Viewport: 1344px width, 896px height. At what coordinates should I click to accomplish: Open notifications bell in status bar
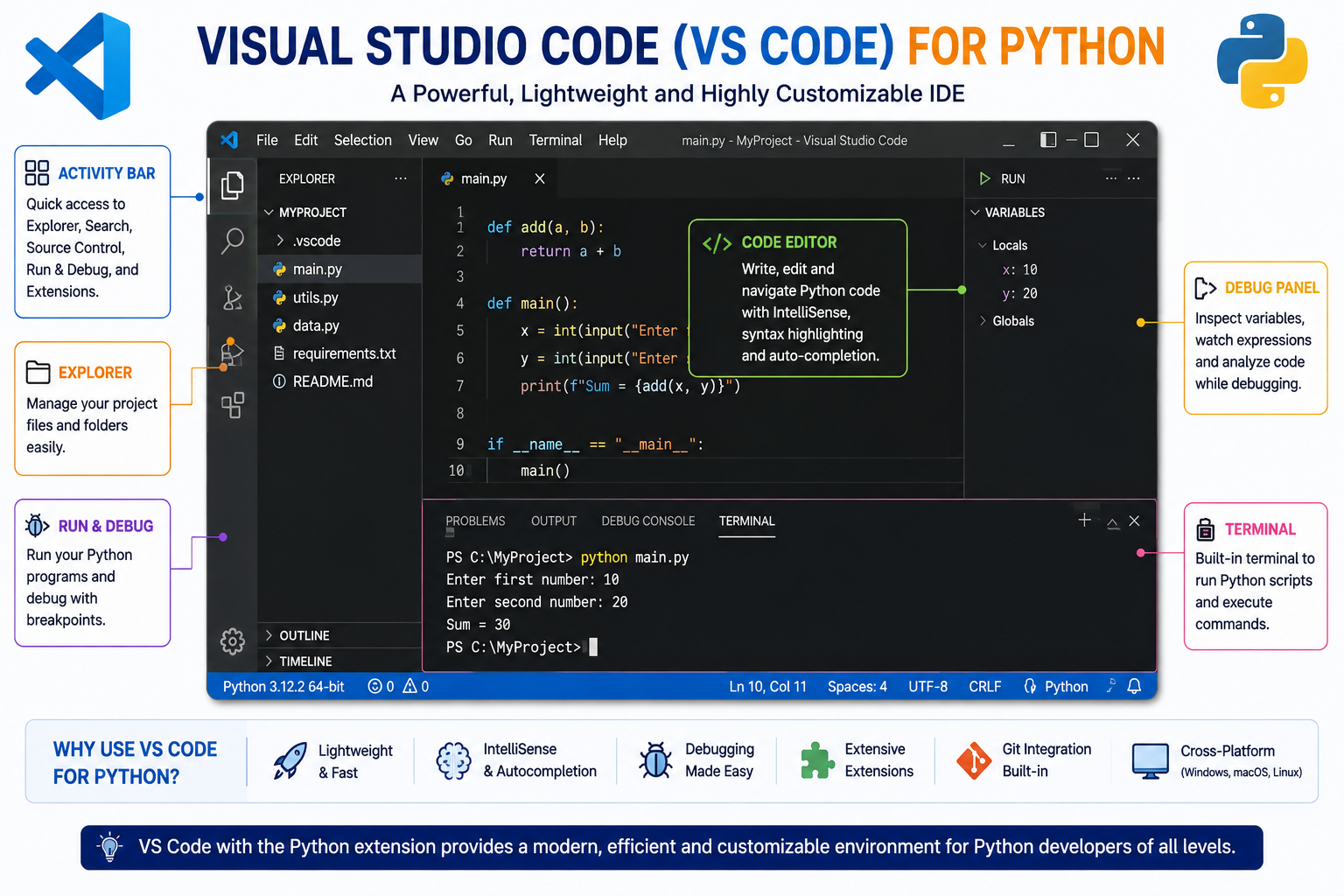[1134, 686]
